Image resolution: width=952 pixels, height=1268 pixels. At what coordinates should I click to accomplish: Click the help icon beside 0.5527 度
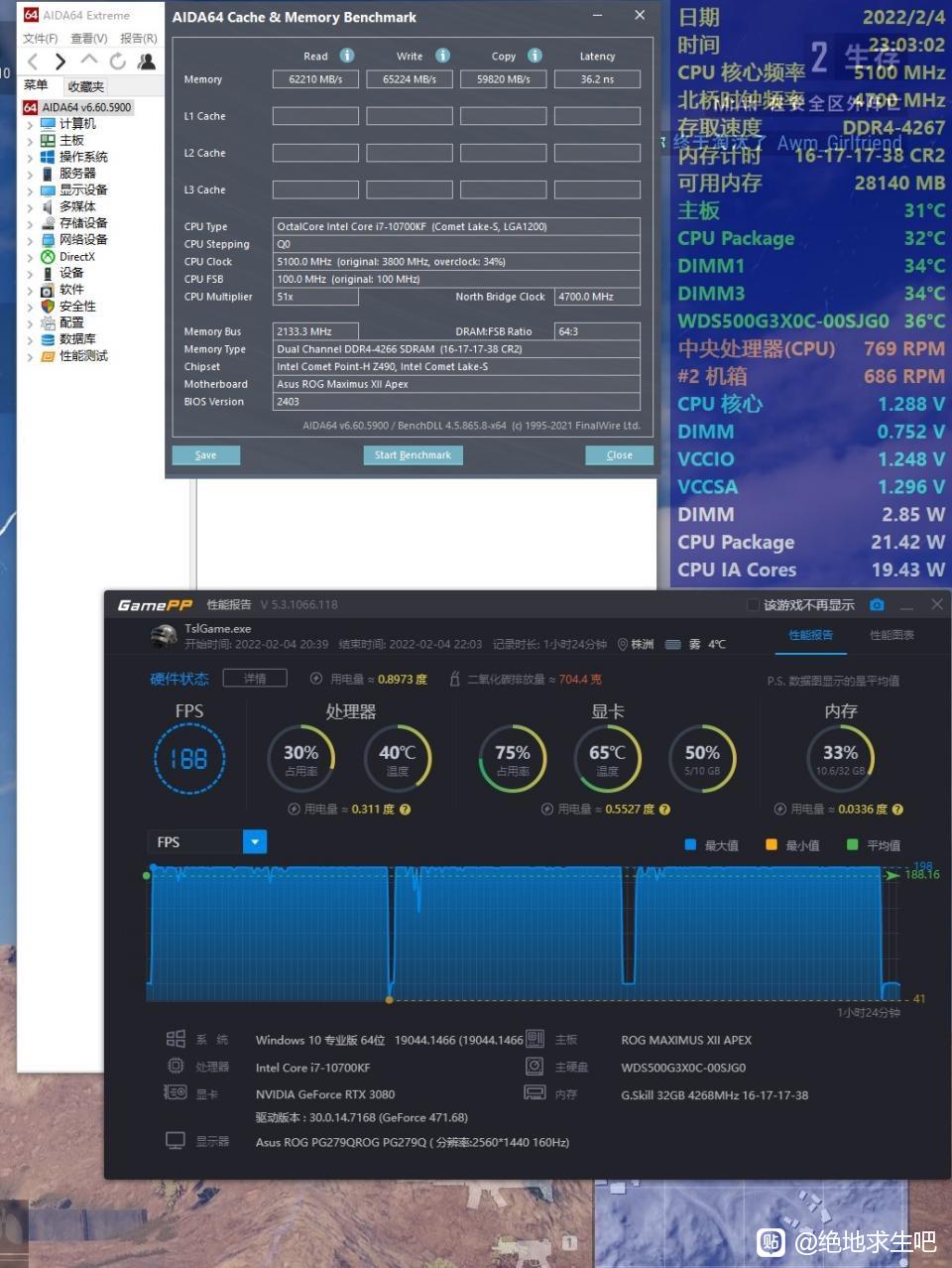pyautogui.click(x=664, y=810)
